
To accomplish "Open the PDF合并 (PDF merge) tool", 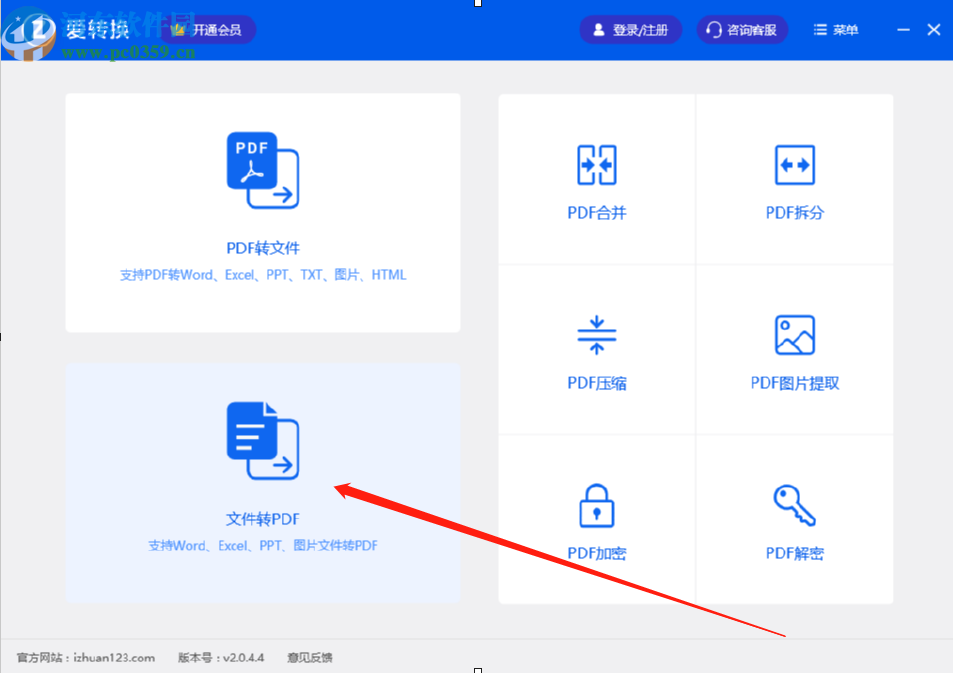I will [595, 180].
